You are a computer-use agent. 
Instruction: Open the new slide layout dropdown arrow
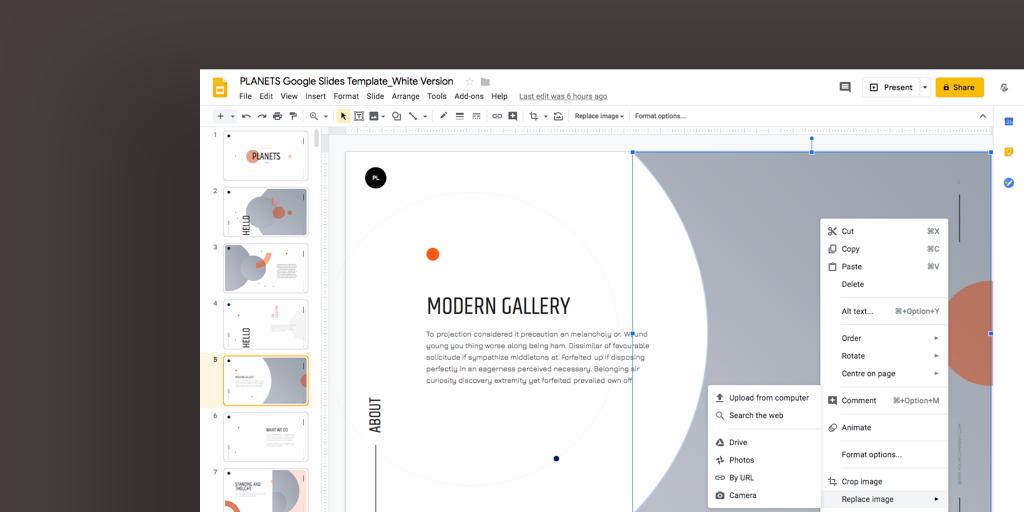(232, 116)
